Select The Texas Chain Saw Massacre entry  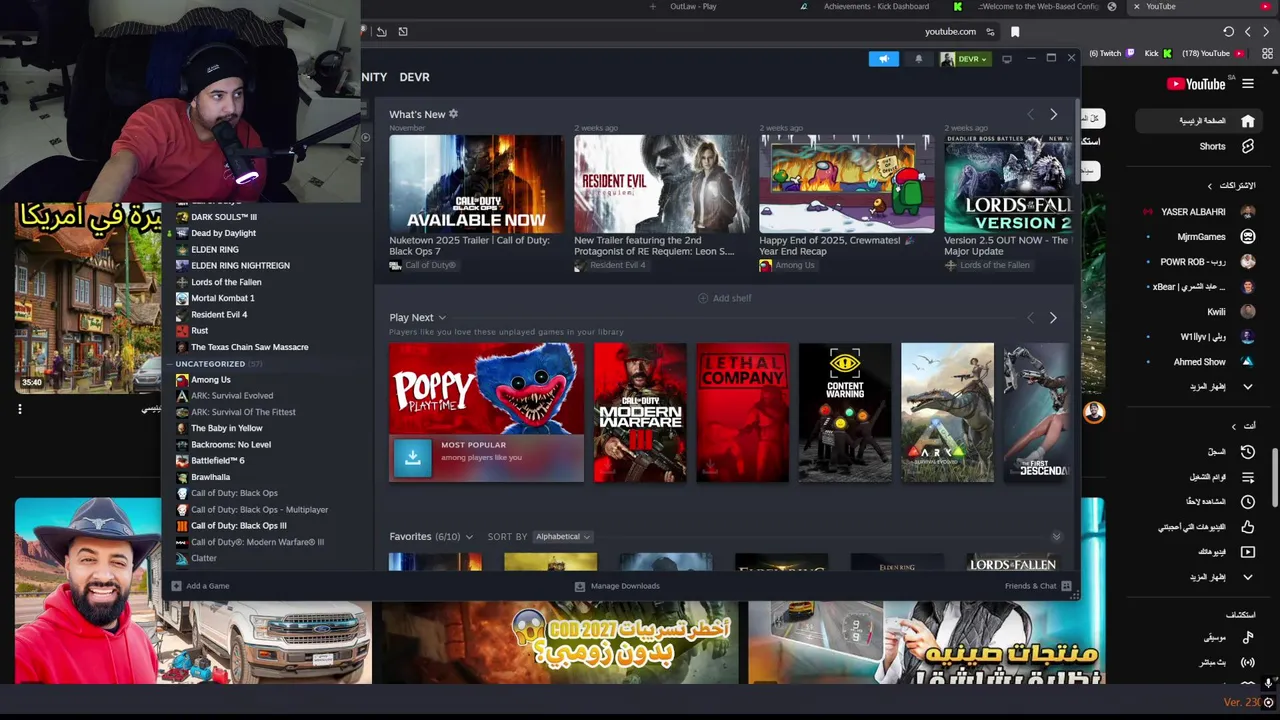249,347
